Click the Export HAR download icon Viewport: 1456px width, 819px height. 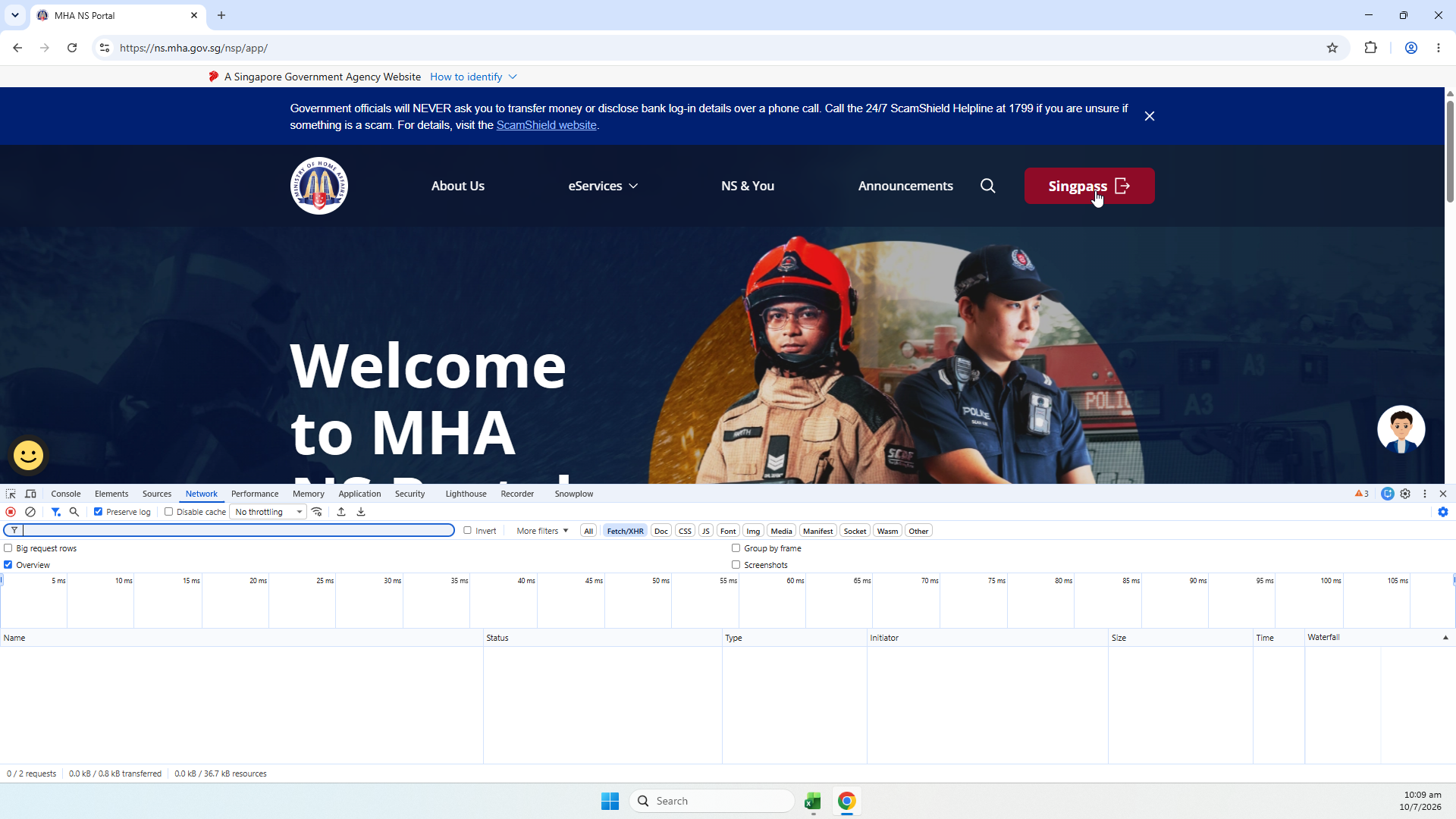click(361, 512)
